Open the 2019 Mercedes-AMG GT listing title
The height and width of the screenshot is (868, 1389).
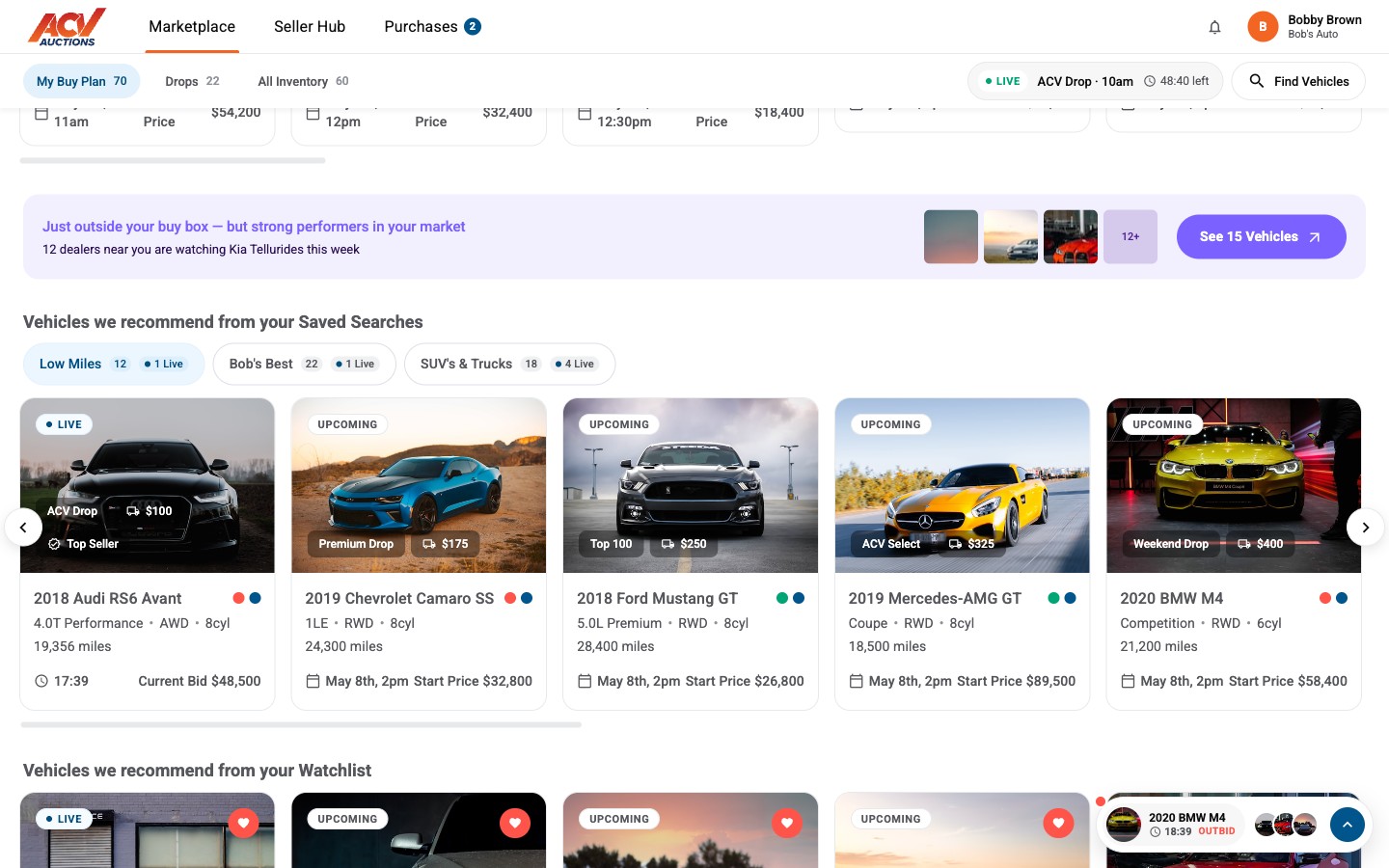[935, 599]
